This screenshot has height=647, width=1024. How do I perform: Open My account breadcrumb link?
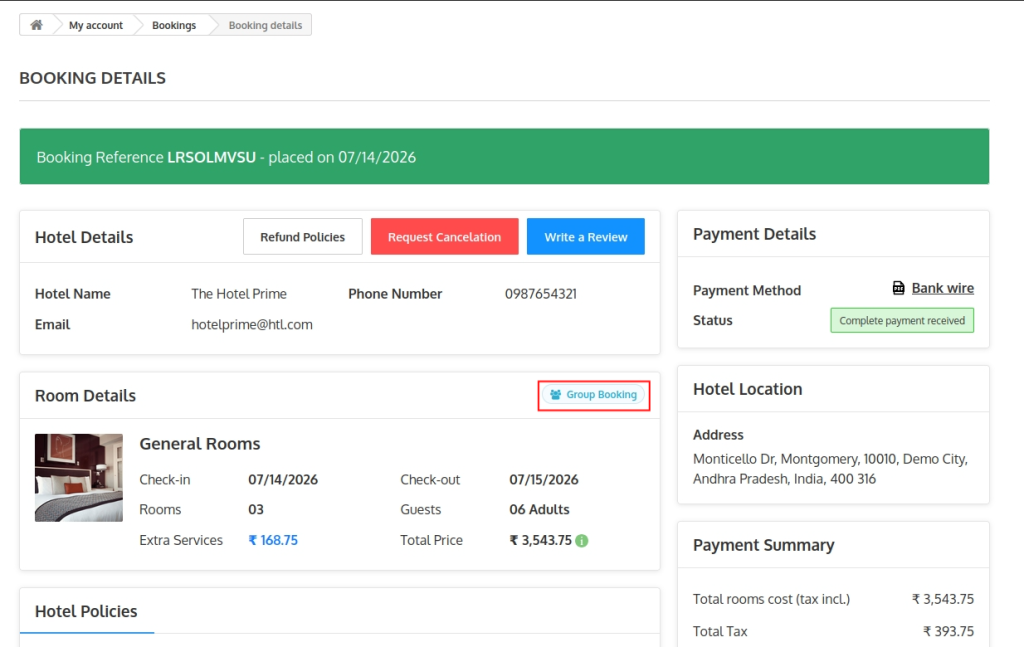(95, 25)
